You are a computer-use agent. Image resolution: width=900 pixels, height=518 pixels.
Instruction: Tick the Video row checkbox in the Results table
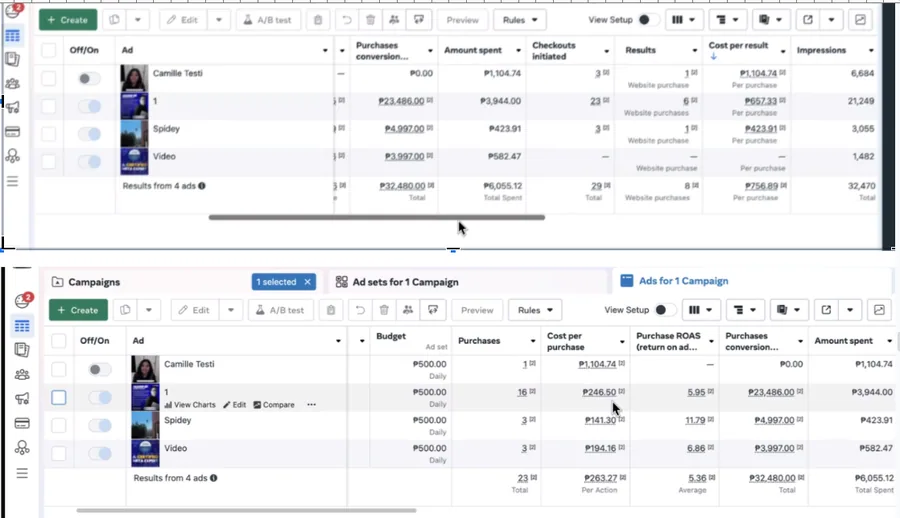click(48, 162)
